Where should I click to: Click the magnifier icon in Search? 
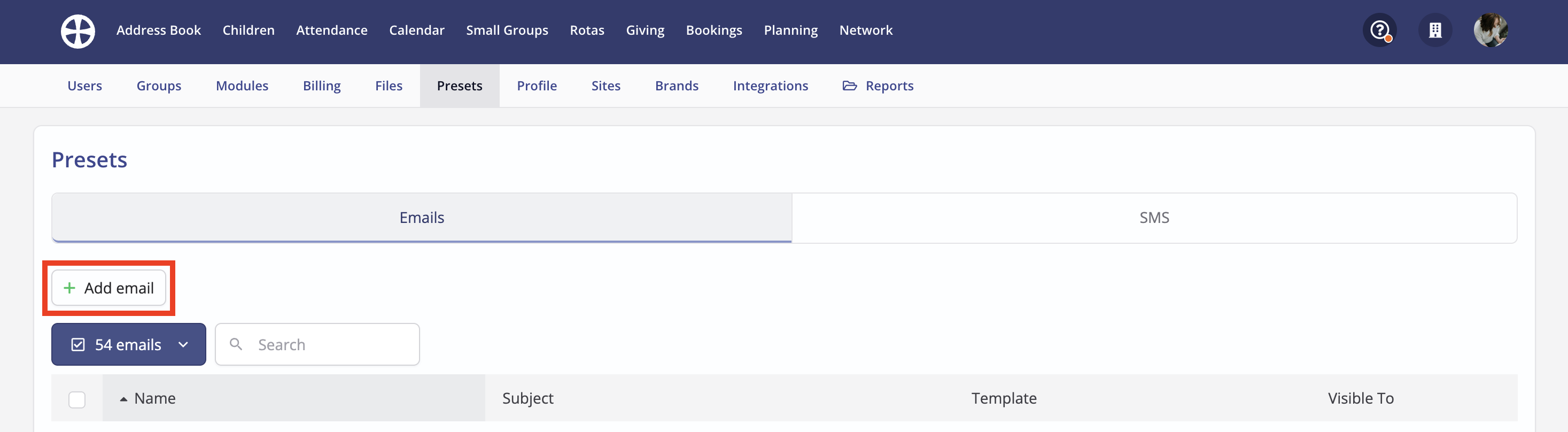point(236,344)
